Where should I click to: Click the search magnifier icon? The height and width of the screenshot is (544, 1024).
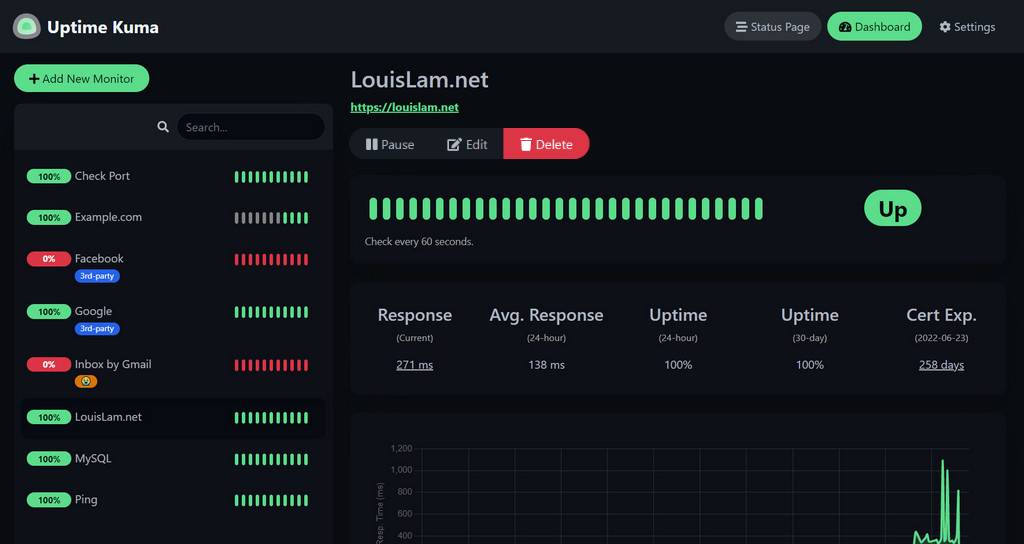pyautogui.click(x=163, y=127)
